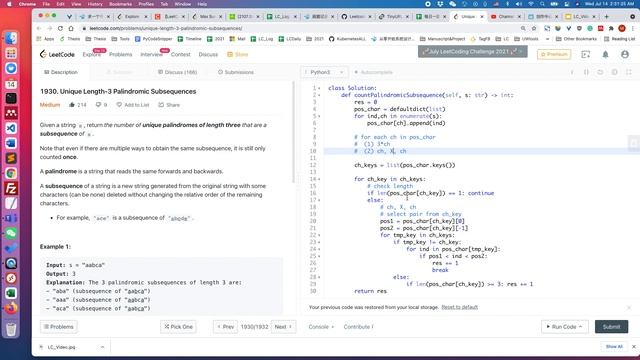Viewport: 640px width, 360px height.
Task: Open the Explore navigation item
Action: [x=91, y=54]
